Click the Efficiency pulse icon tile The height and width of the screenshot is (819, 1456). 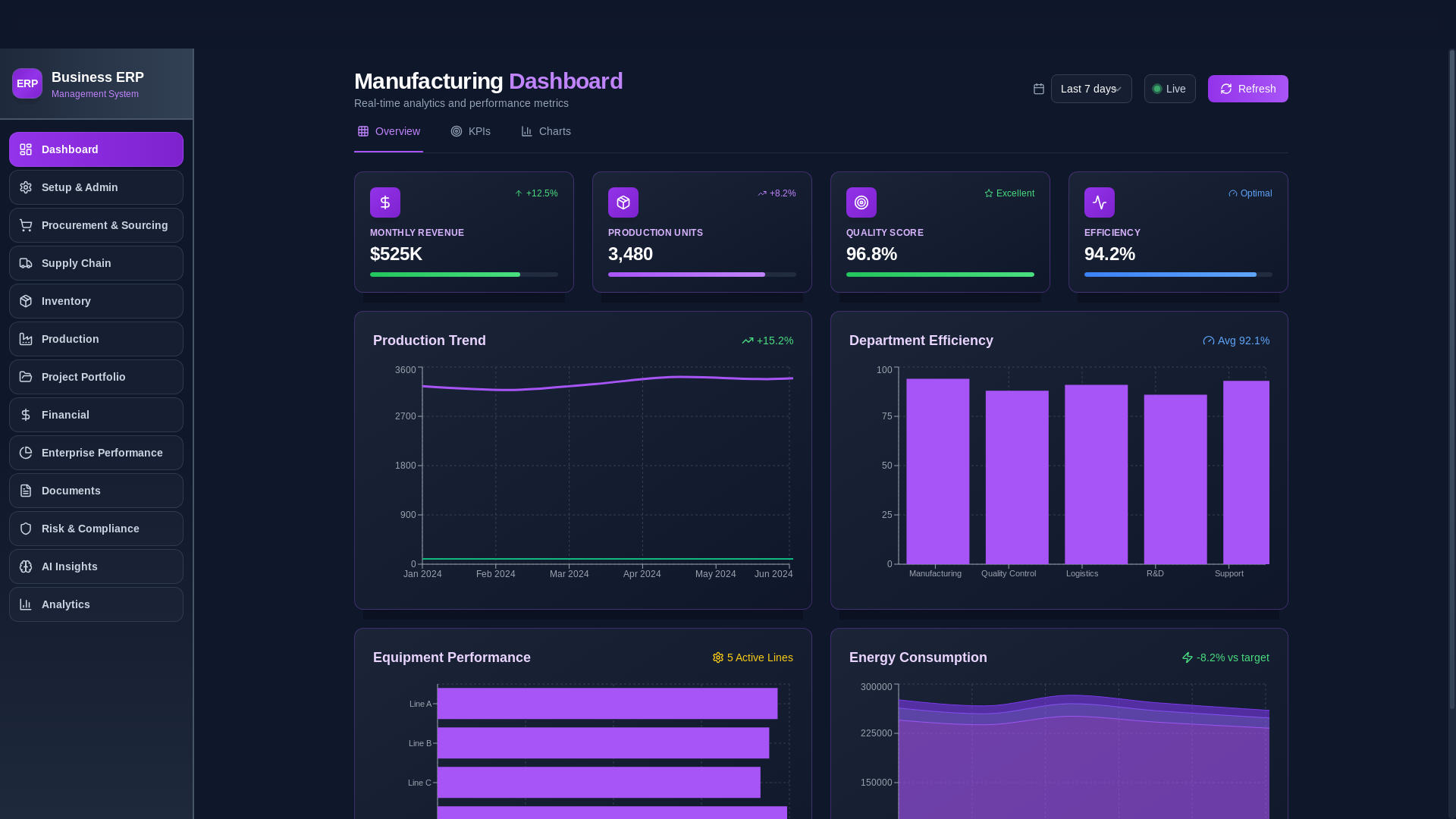1100,202
